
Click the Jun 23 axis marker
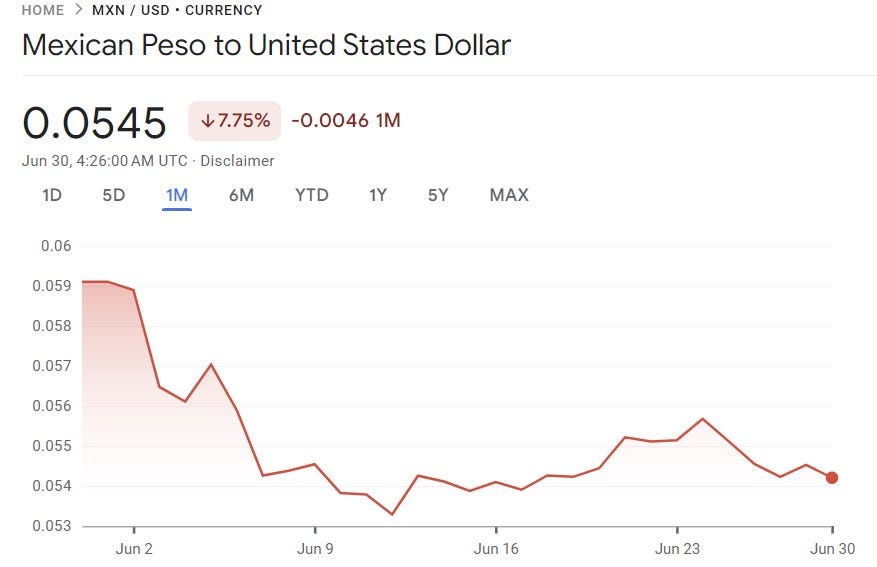(x=677, y=549)
